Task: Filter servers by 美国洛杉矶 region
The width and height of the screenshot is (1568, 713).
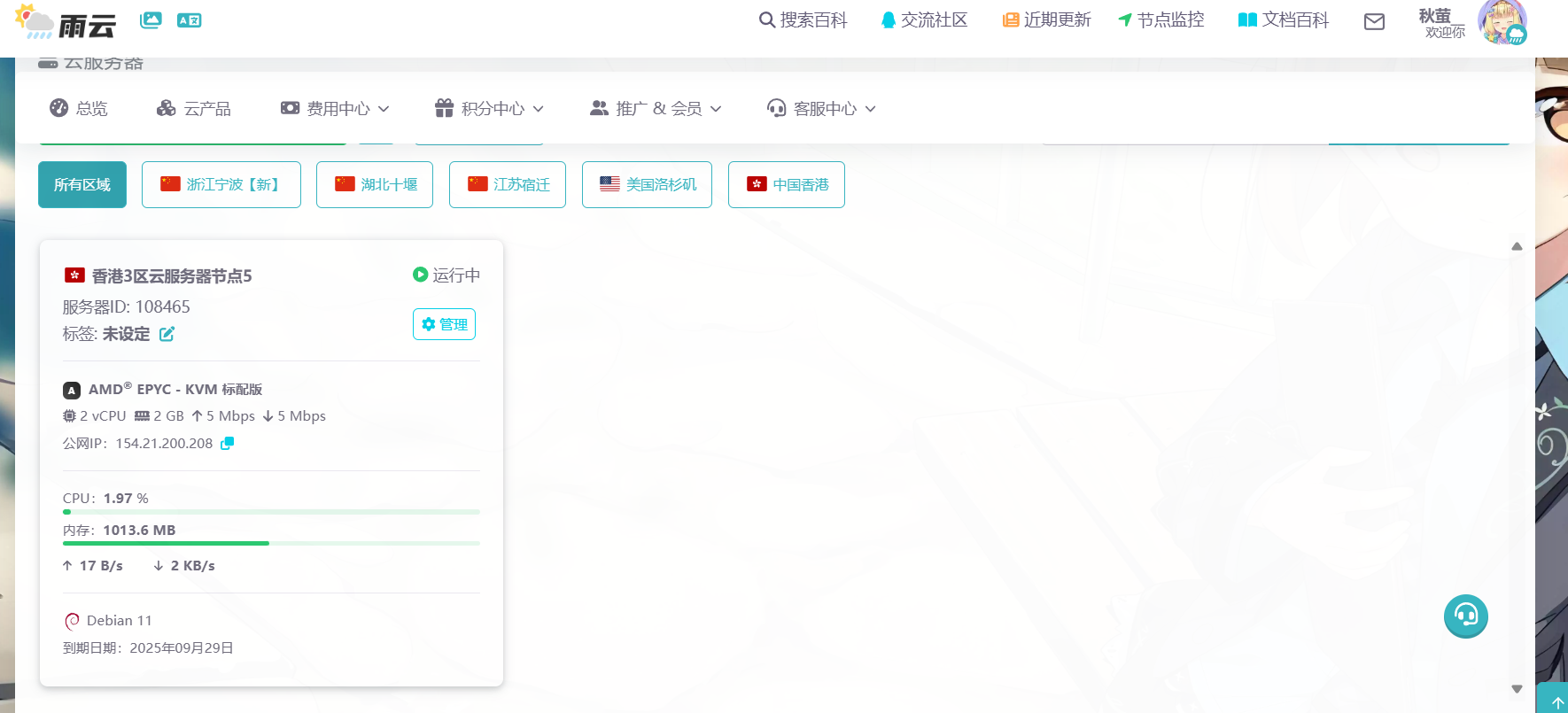Action: [647, 184]
